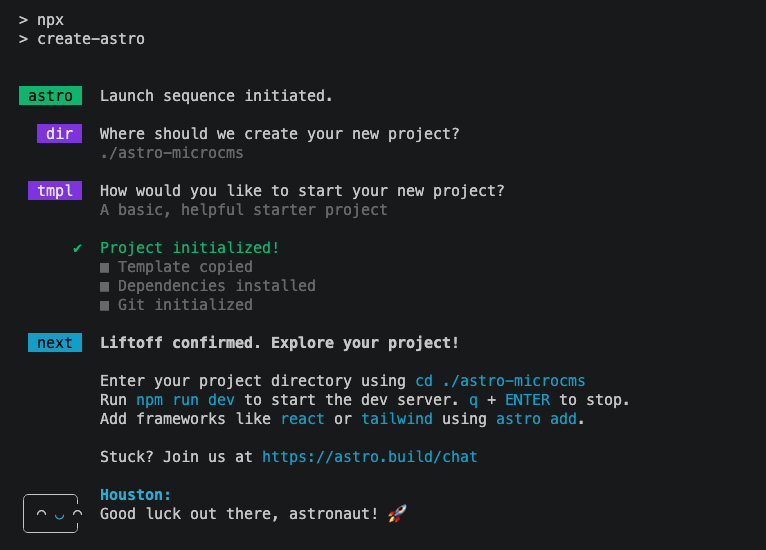Click the blue ENTER key text
Image resolution: width=766 pixels, height=550 pixels.
tap(528, 400)
